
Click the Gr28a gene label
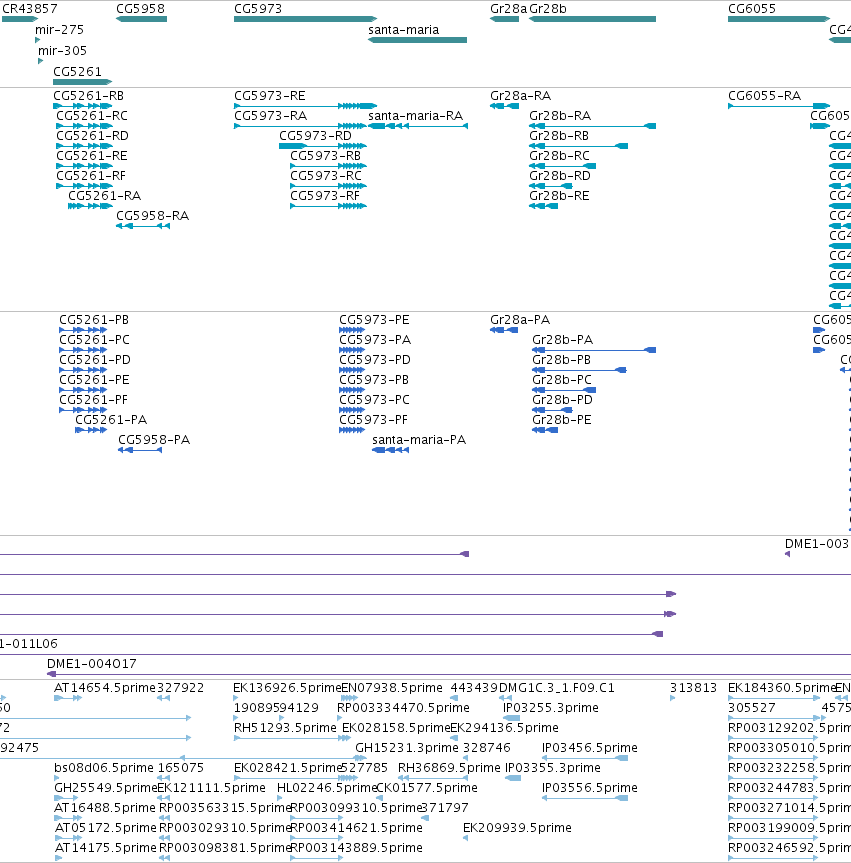[508, 9]
